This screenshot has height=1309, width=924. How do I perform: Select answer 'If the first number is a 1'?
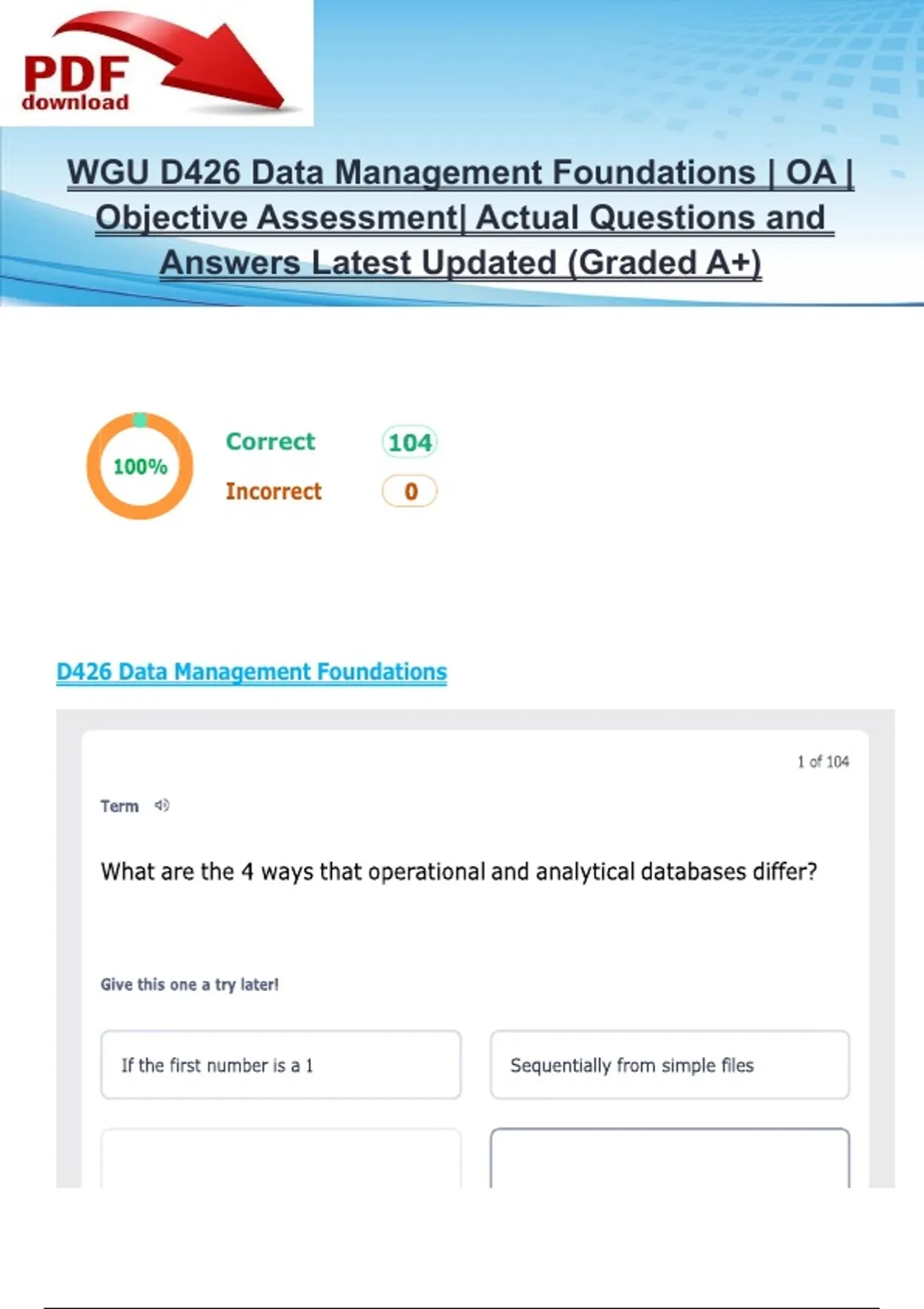[x=281, y=1065]
